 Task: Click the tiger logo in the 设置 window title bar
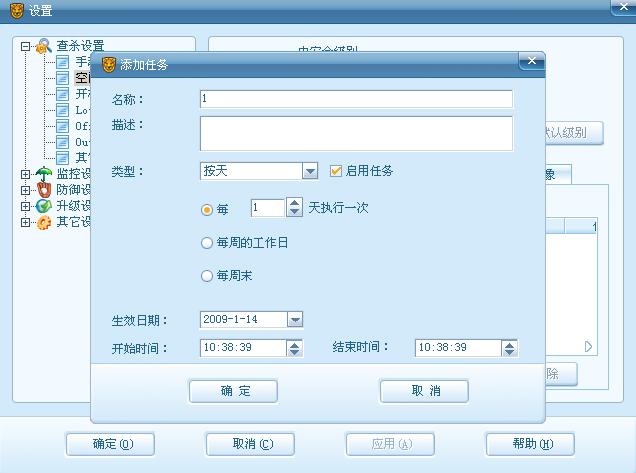17,11
